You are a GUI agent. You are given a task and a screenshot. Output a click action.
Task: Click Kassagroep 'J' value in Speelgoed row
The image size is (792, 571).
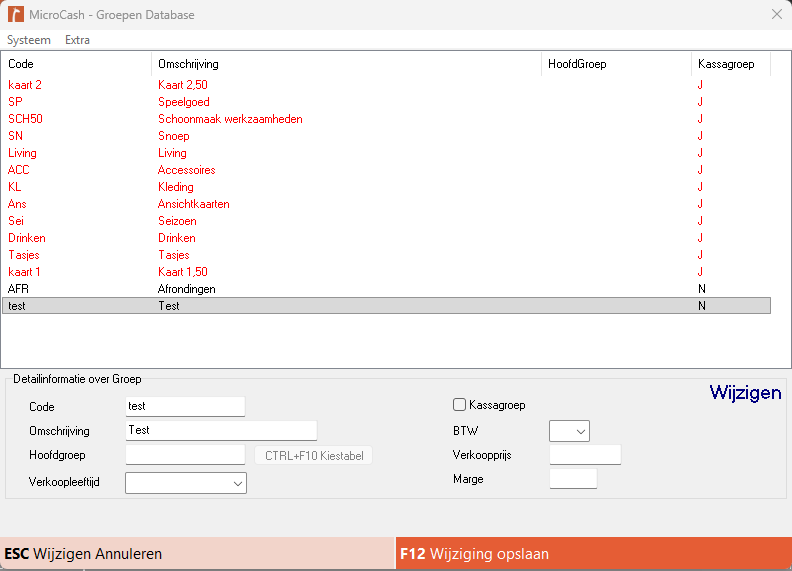click(700, 102)
